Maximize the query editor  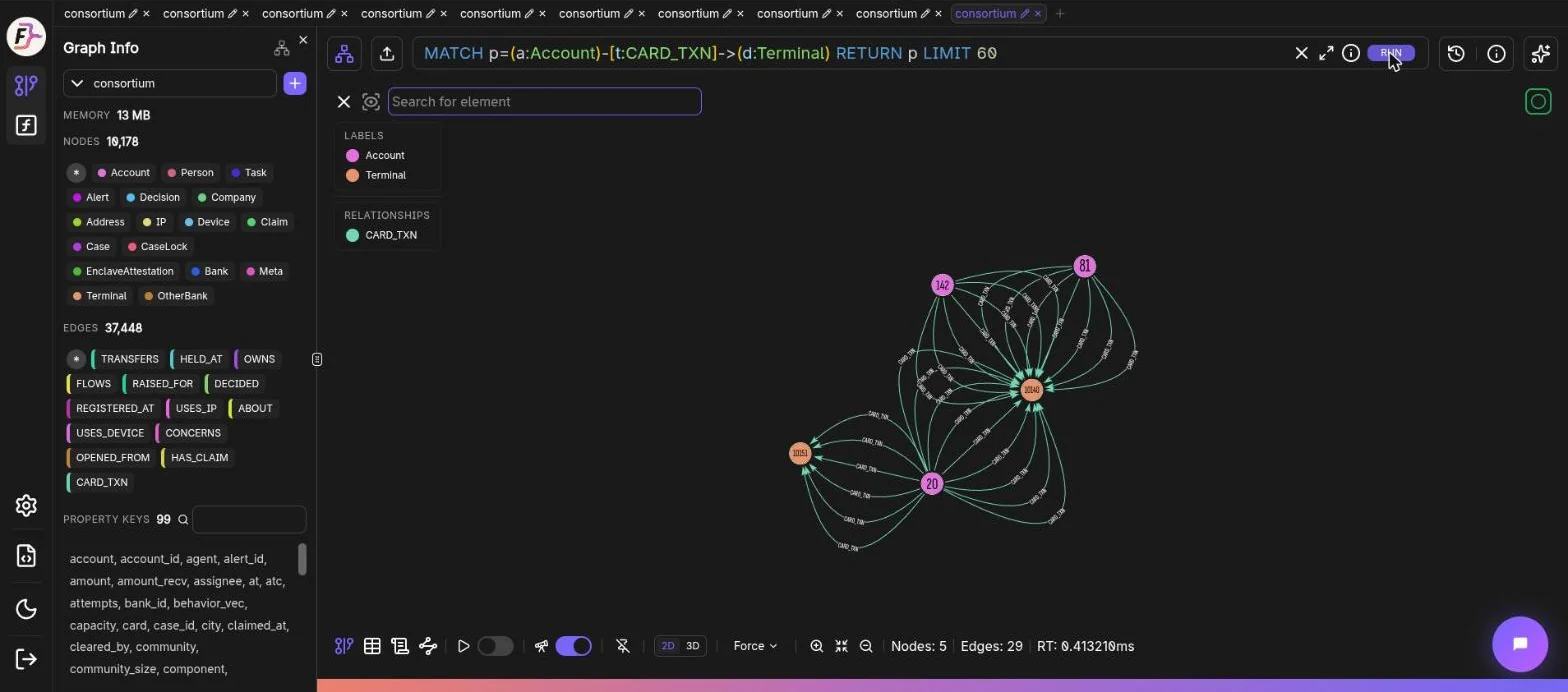pos(1326,53)
